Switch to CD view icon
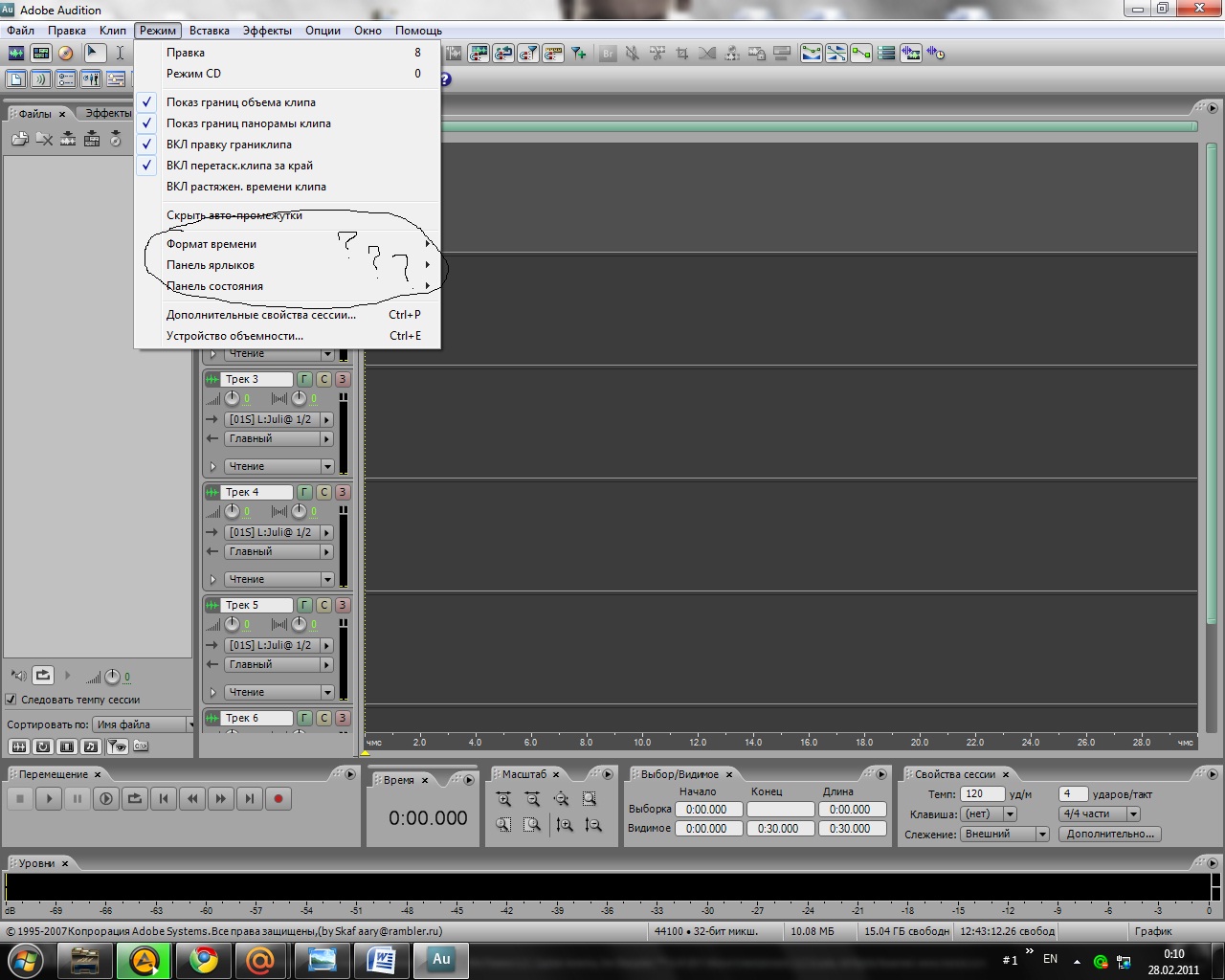This screenshot has height=980, width=1225. pyautogui.click(x=65, y=54)
